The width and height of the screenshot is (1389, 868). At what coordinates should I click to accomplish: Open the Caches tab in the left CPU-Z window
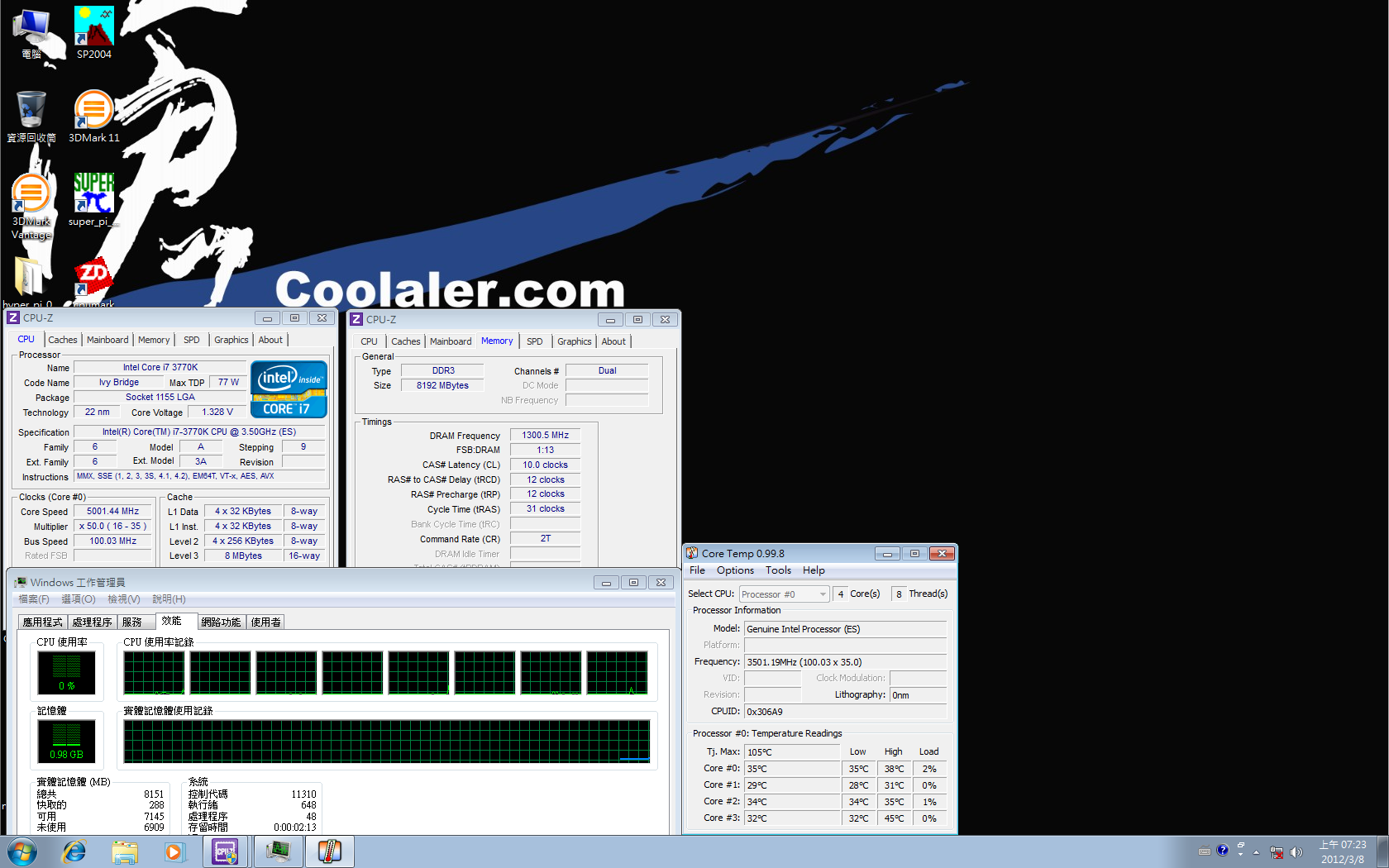[x=62, y=340]
